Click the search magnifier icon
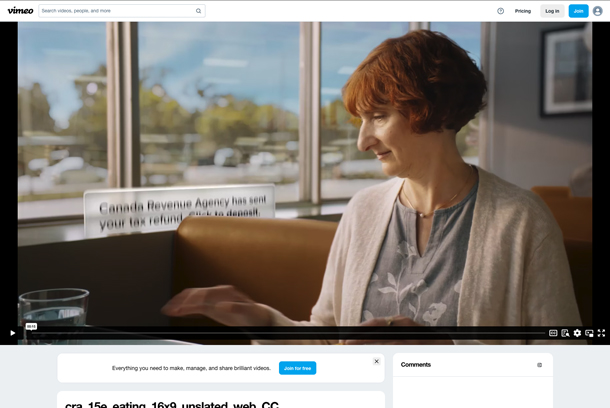The image size is (610, 408). click(198, 11)
